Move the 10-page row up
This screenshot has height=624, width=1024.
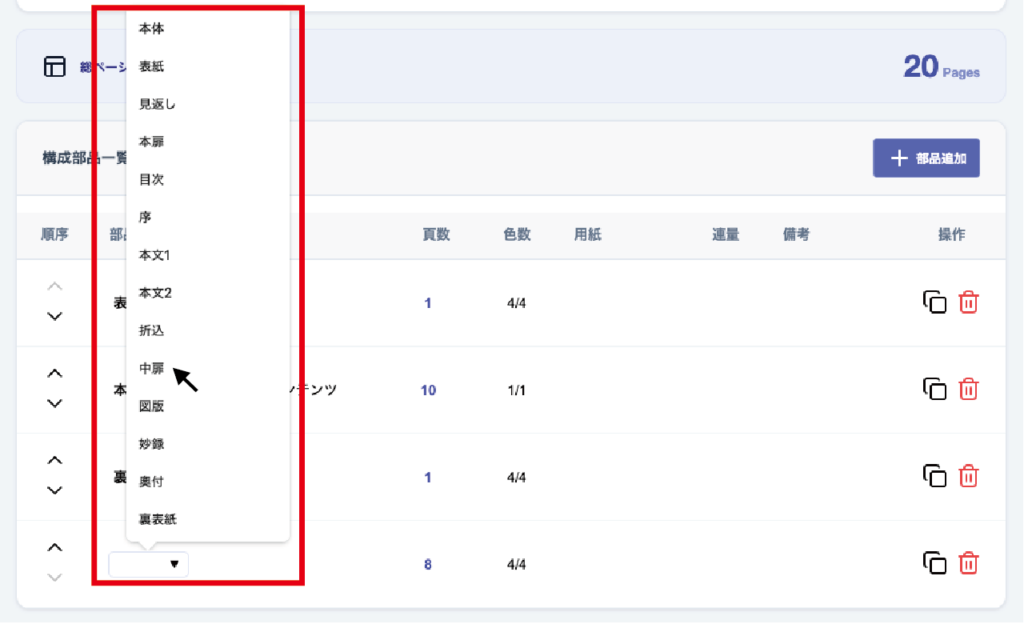click(x=55, y=374)
